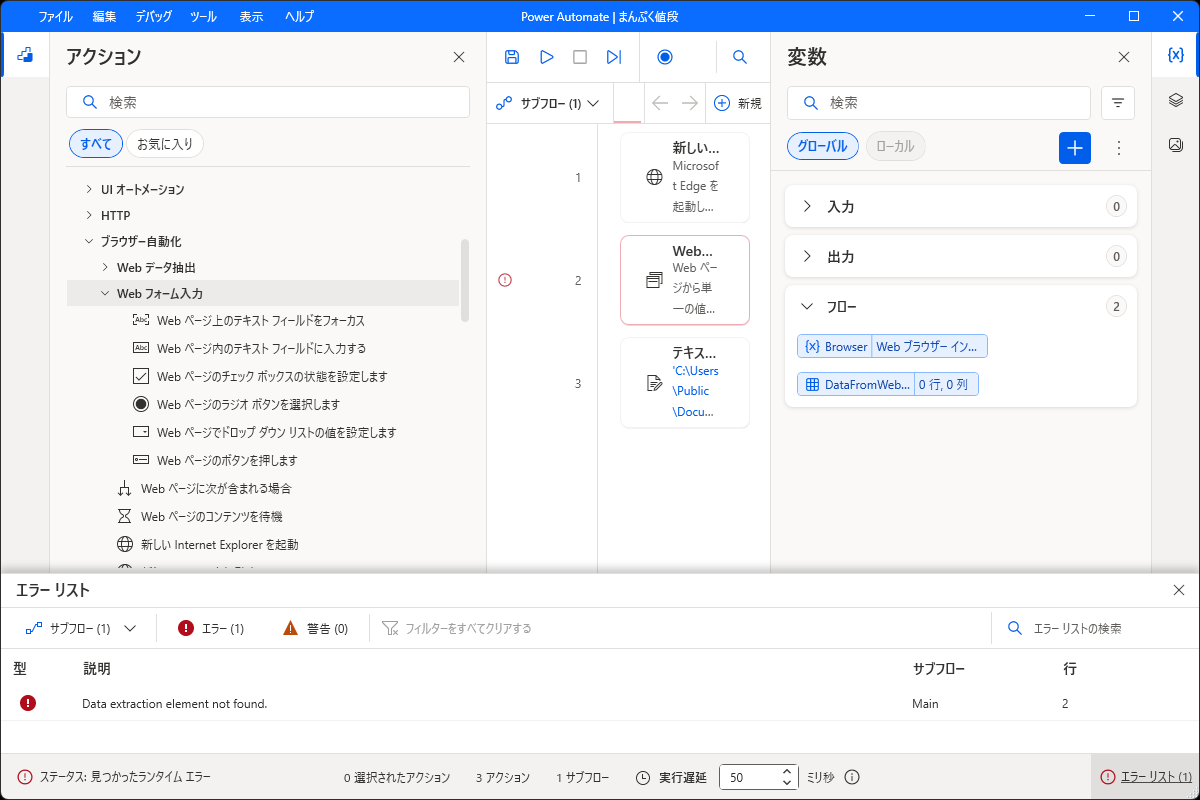The width and height of the screenshot is (1200, 800).
Task: Open the variables filter icon
Action: (x=1118, y=103)
